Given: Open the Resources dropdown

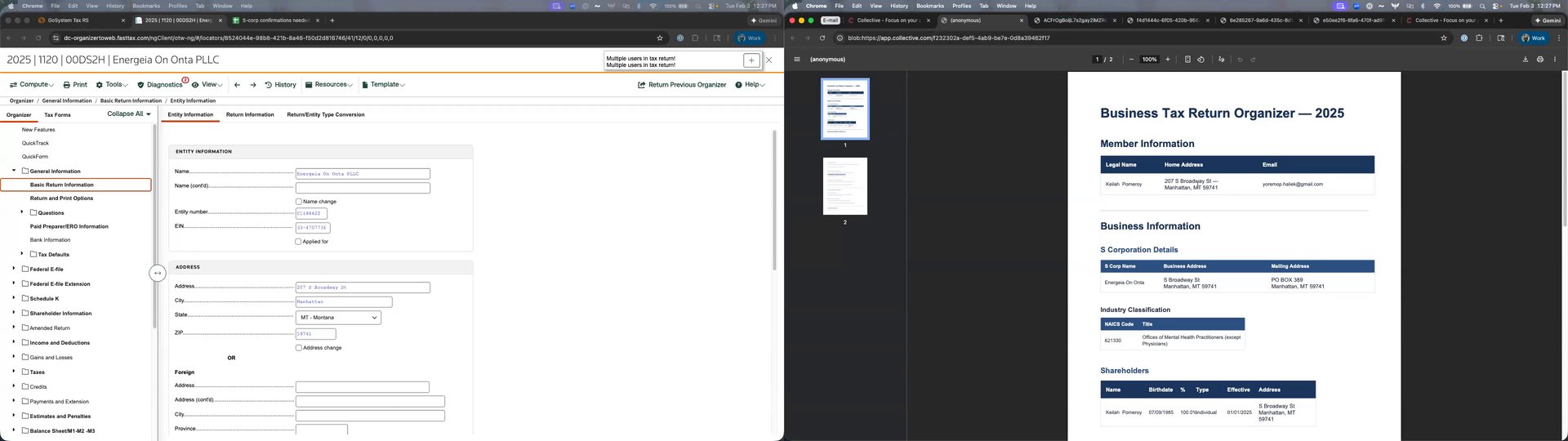Looking at the screenshot, I should (329, 85).
